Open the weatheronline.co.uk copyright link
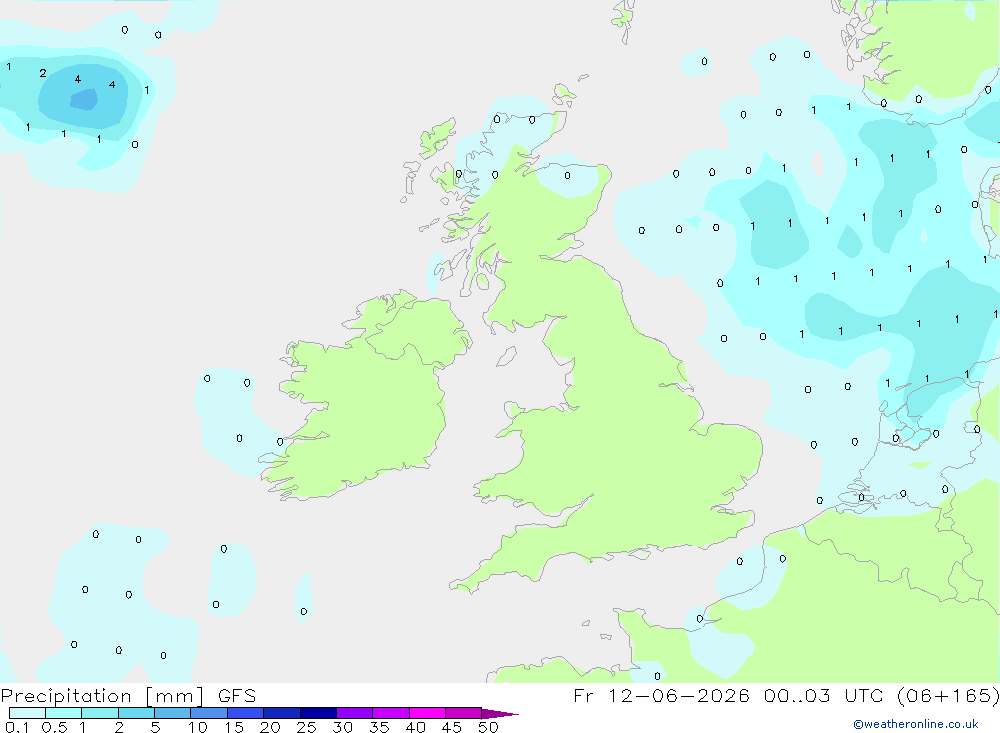This screenshot has height=733, width=1000. click(916, 724)
